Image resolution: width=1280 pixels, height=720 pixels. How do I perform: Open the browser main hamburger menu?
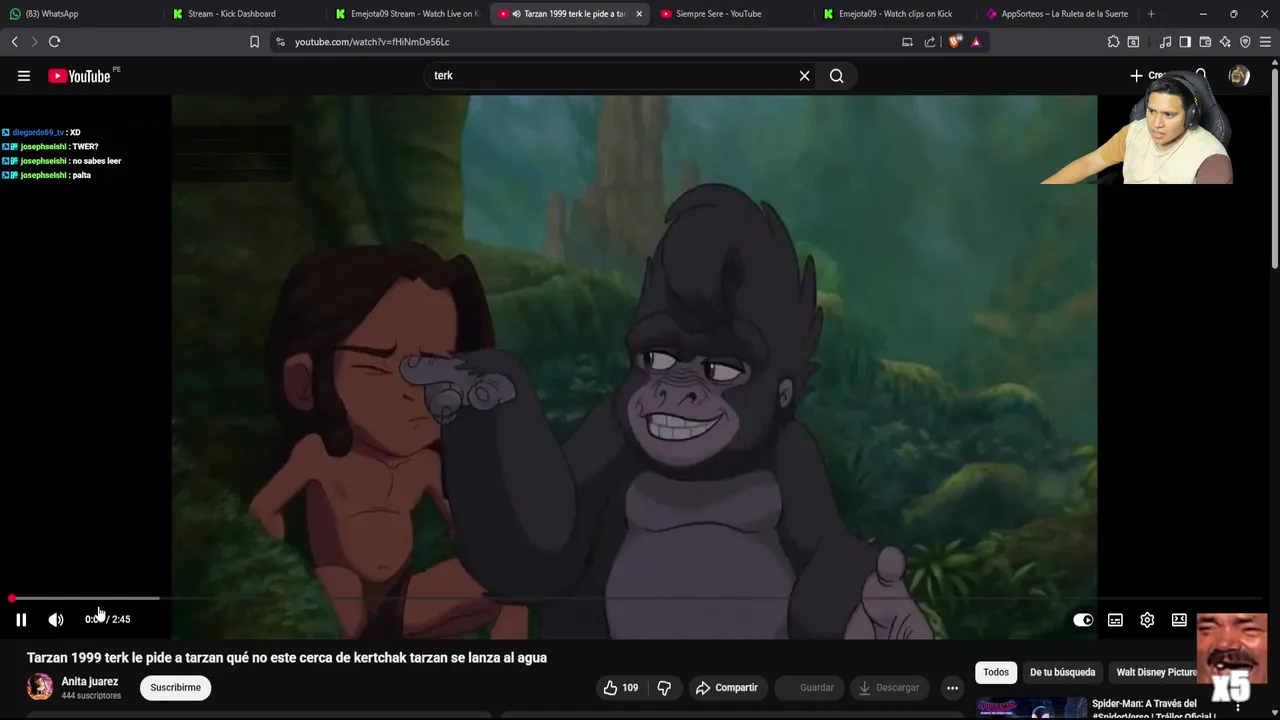tap(1266, 42)
